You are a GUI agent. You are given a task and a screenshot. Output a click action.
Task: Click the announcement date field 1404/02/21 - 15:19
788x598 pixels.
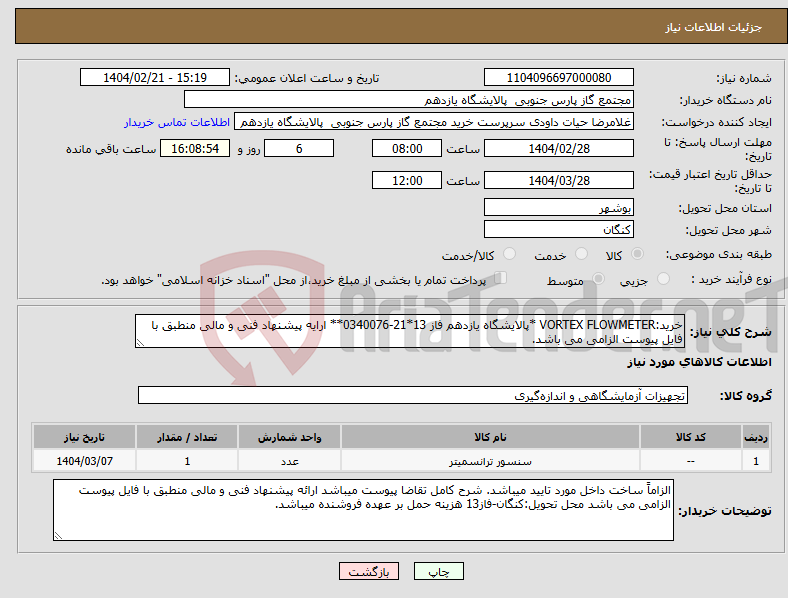pos(155,77)
